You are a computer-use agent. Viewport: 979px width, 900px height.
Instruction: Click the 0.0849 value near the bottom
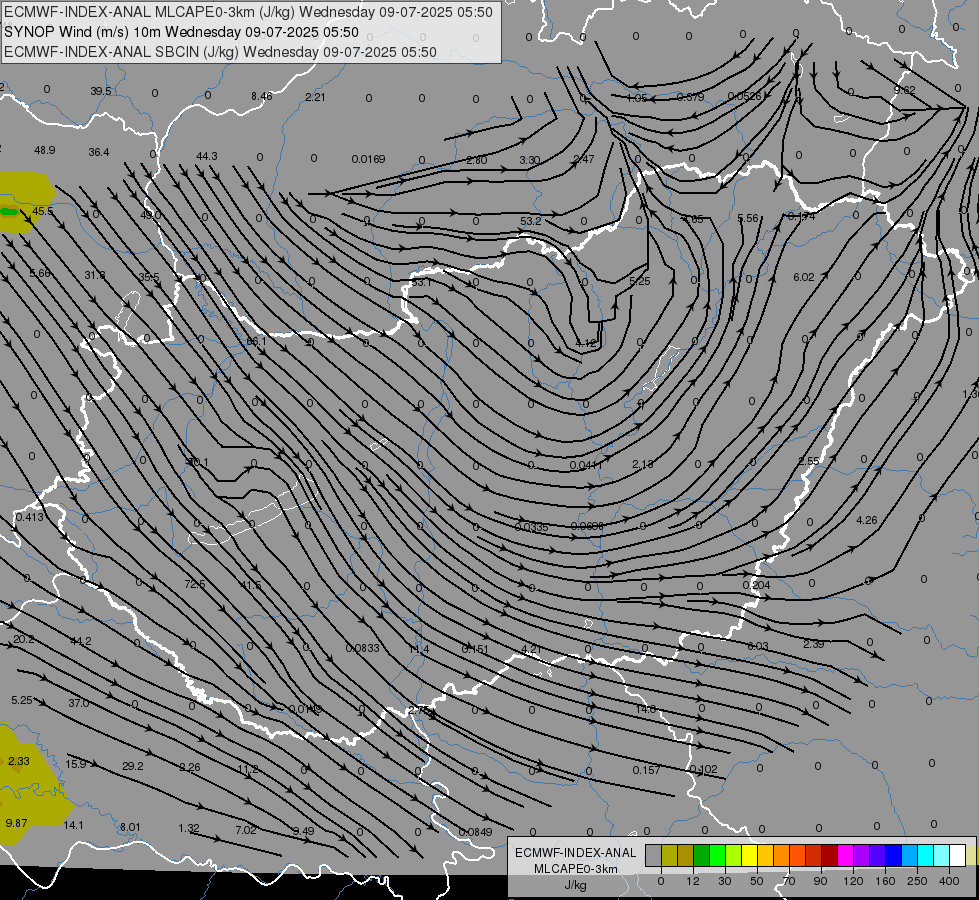(475, 832)
